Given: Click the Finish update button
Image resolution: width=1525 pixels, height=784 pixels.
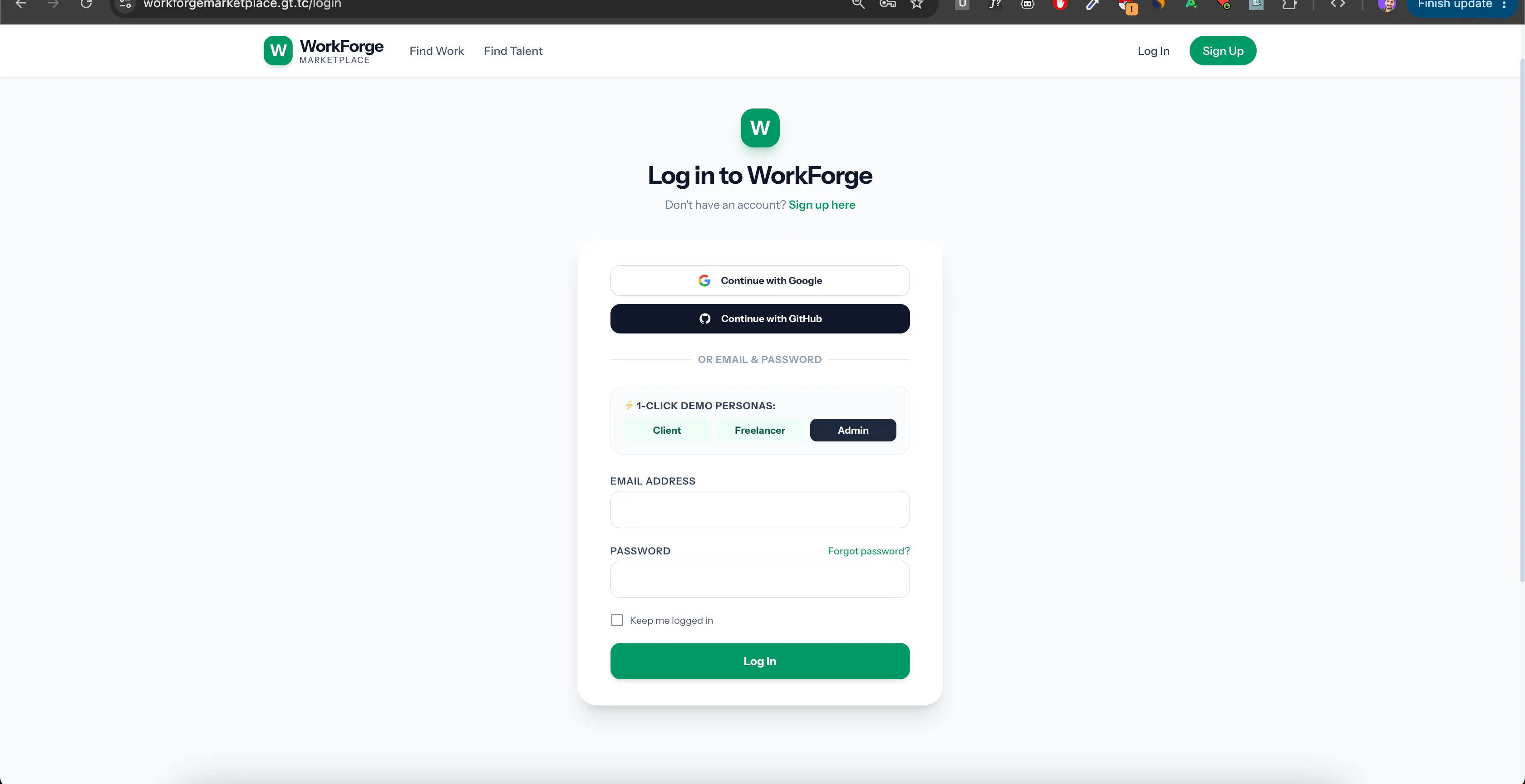Looking at the screenshot, I should 1455,5.
